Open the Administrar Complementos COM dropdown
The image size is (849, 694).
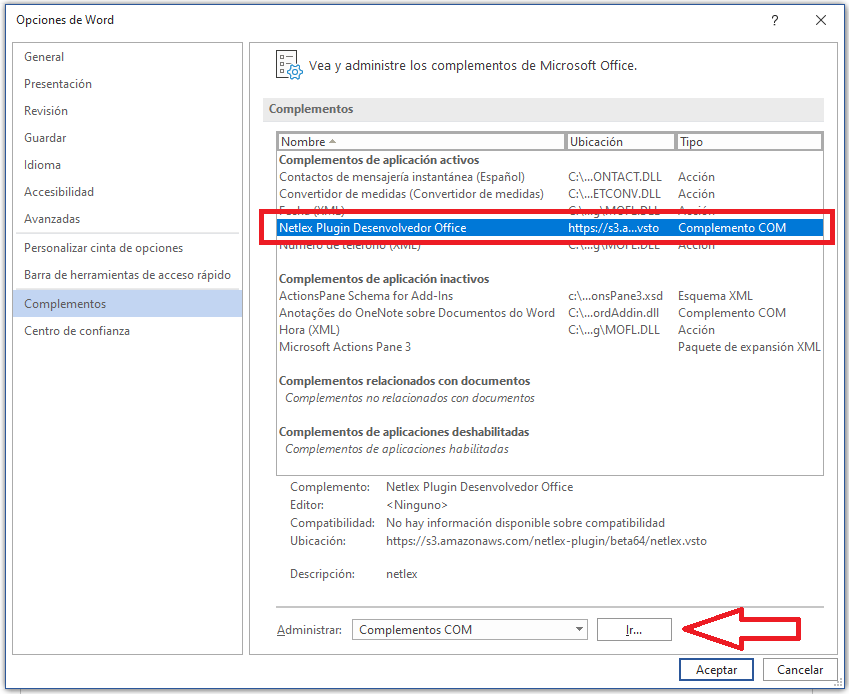(469, 630)
